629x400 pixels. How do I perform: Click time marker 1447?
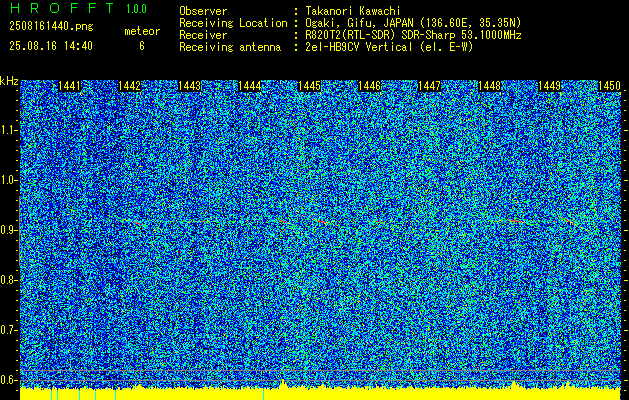tap(429, 86)
